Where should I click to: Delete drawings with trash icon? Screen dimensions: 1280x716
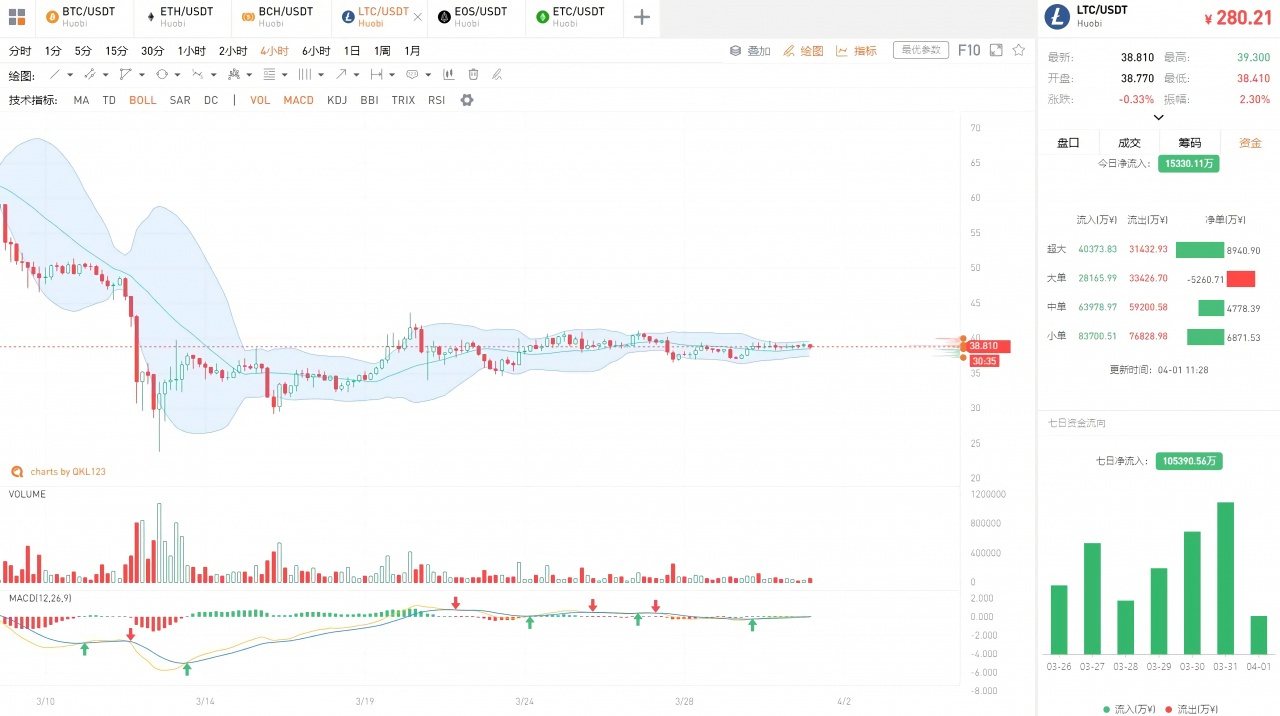473,74
